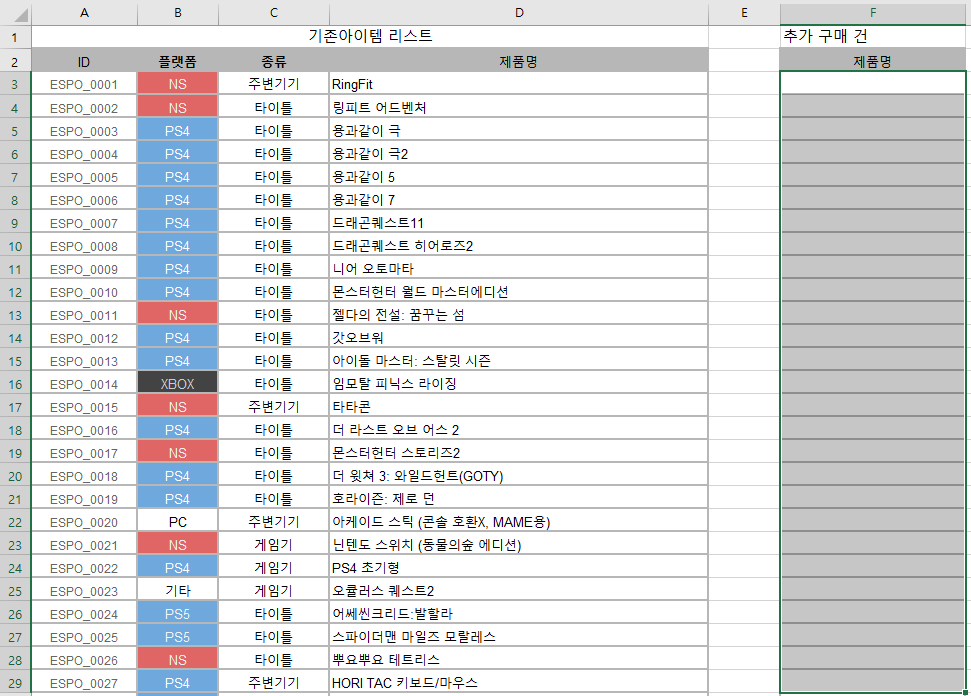Click the '오큘러스 퀘스트2' cell

tap(519, 591)
